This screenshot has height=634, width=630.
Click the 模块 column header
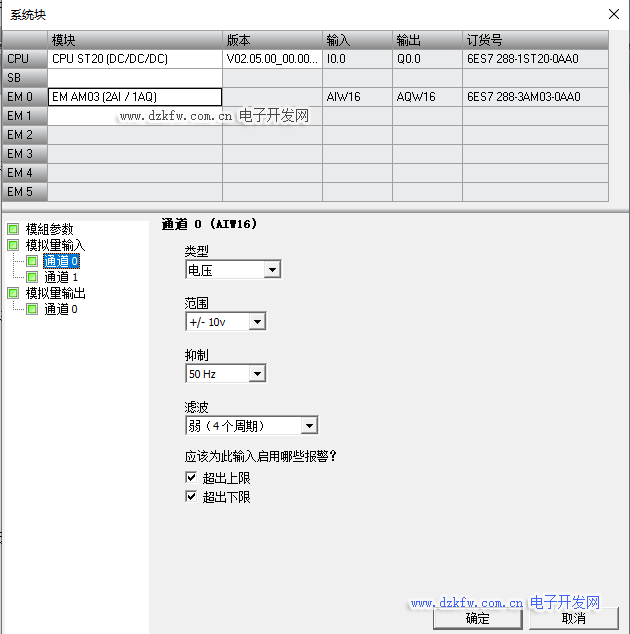[x=134, y=40]
